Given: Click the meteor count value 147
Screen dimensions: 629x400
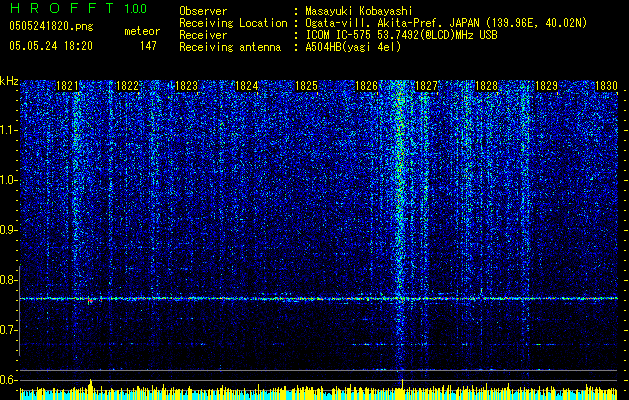Looking at the screenshot, I should (148, 46).
